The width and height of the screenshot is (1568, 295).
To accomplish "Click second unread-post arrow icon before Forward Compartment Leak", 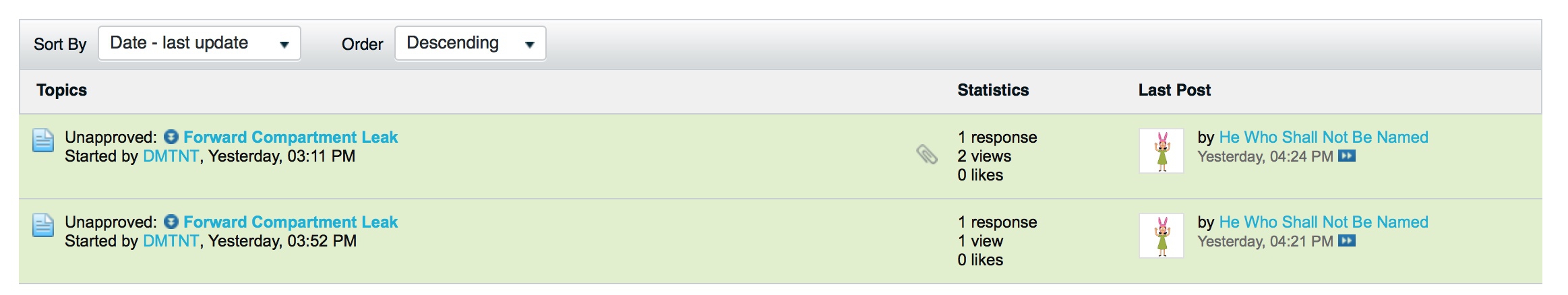I will tap(171, 222).
